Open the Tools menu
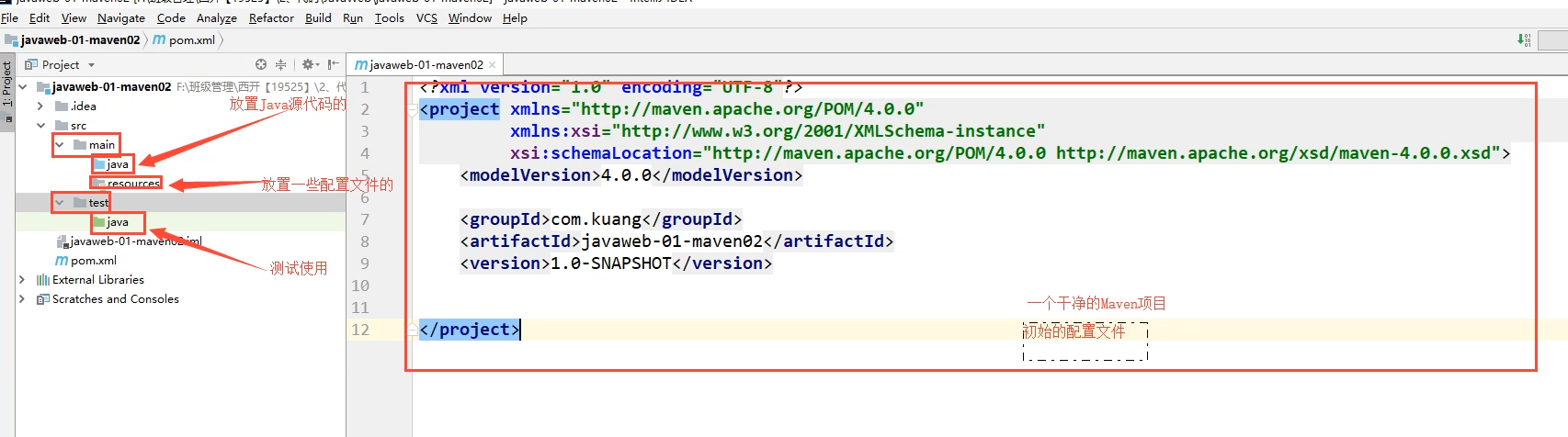 390,17
